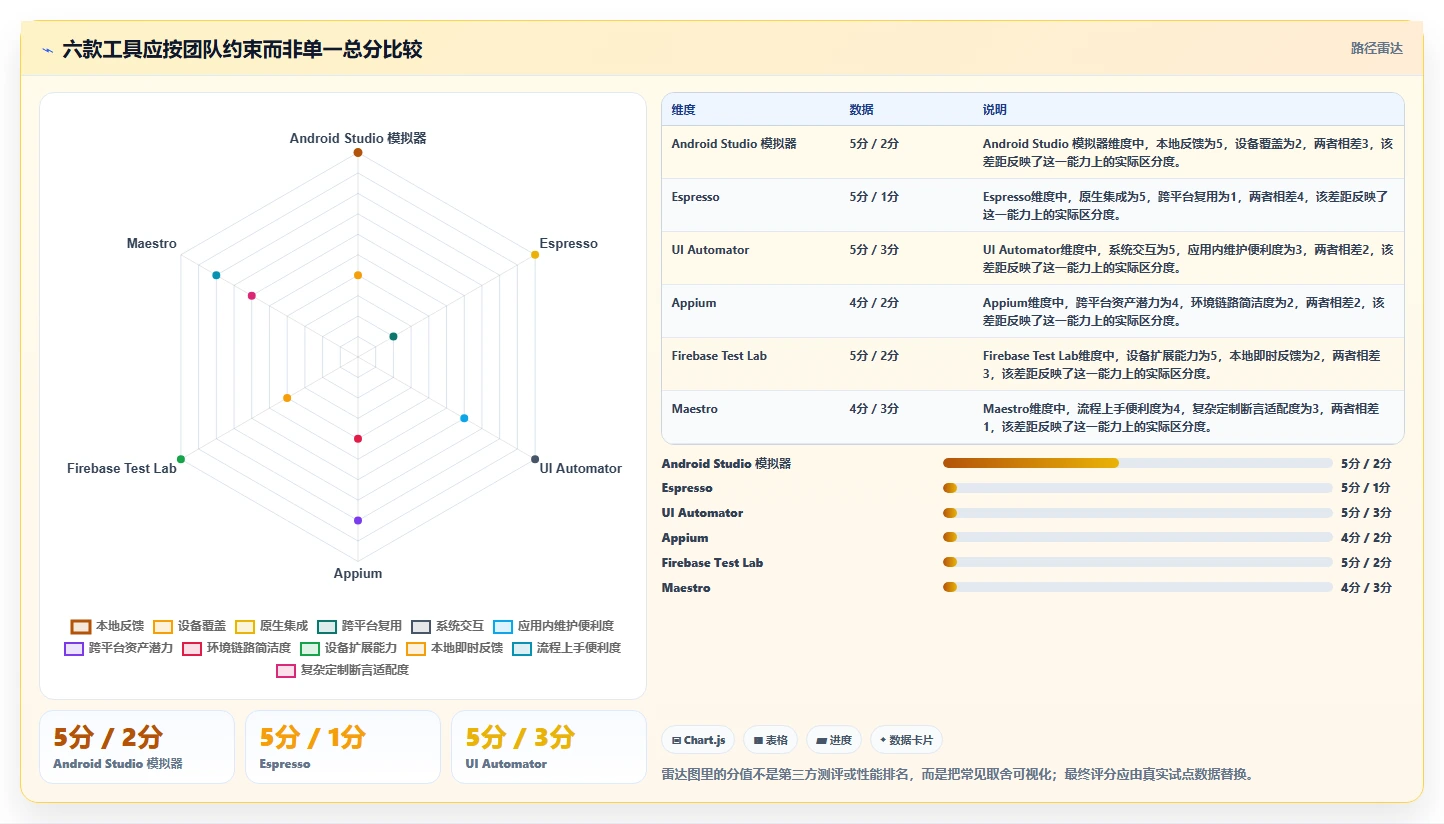
Task: Select the 数据卡片 chip
Action: (x=906, y=740)
